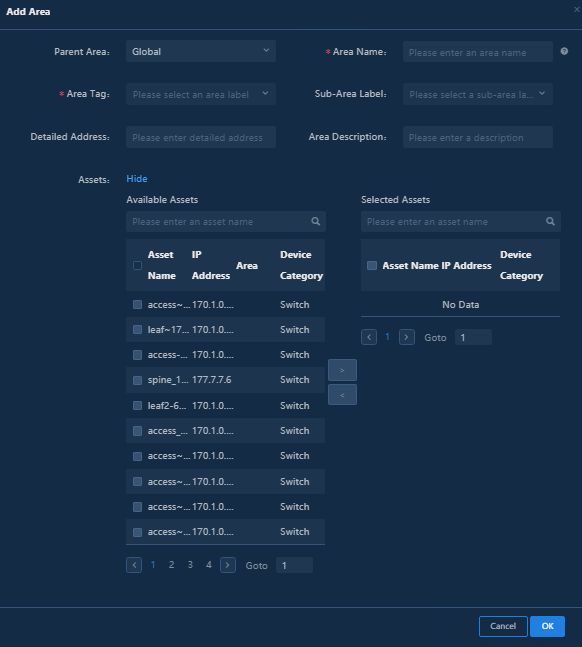Switch to page 3 of Available Assets
Screen dimensions: 582x647
[190, 565]
